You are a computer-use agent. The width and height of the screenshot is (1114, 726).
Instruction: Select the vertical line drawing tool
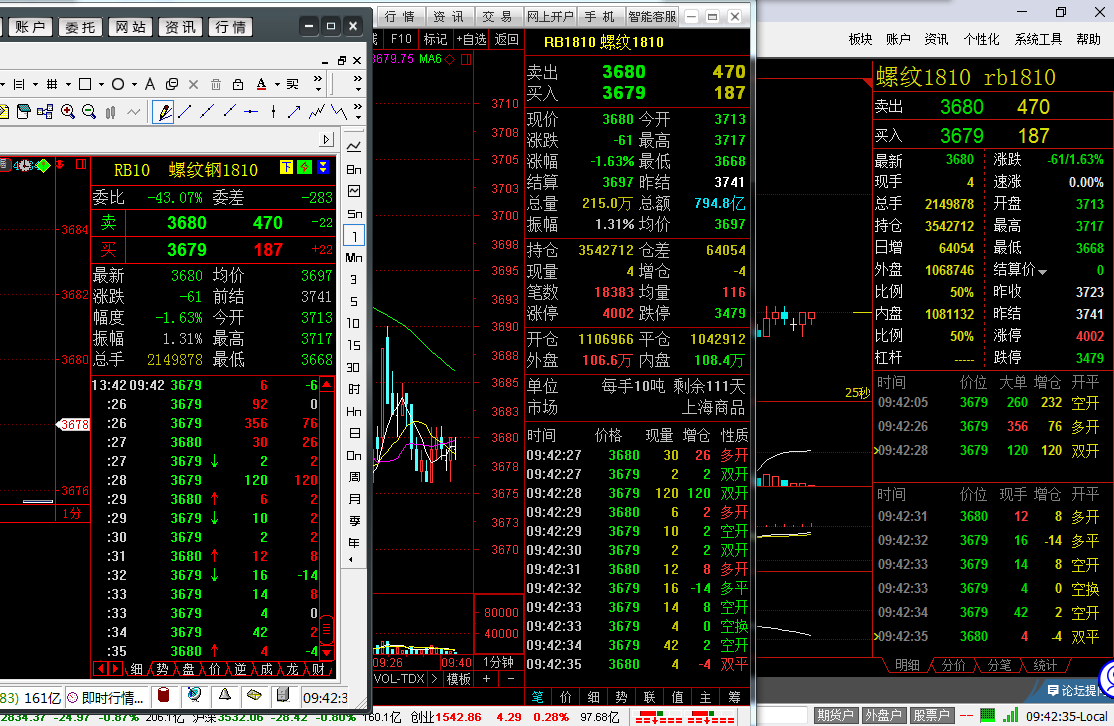click(x=273, y=112)
